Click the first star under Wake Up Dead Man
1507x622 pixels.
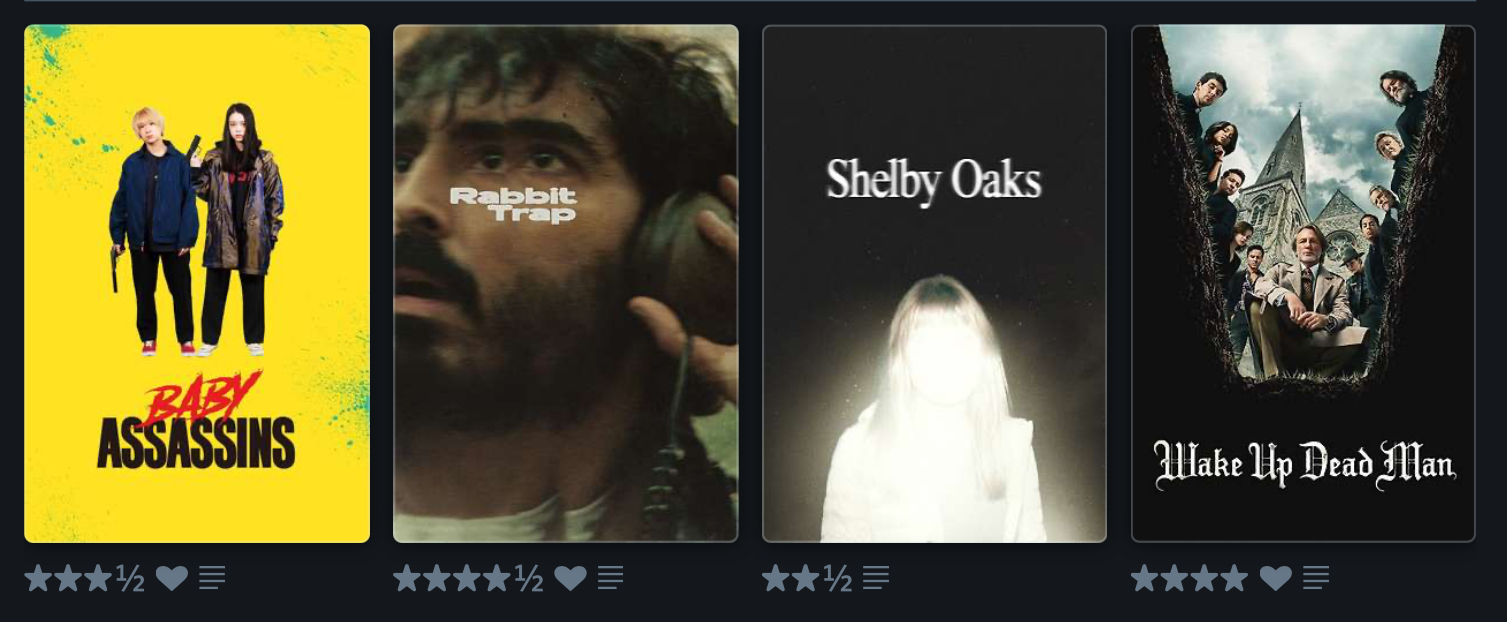click(x=1145, y=577)
